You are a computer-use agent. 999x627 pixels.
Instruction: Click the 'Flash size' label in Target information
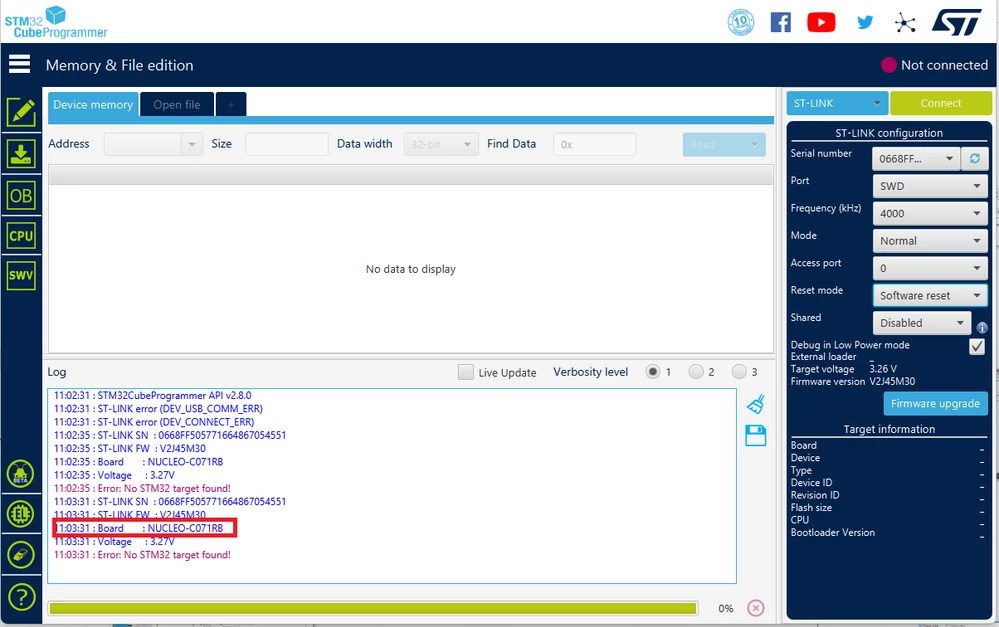811,508
